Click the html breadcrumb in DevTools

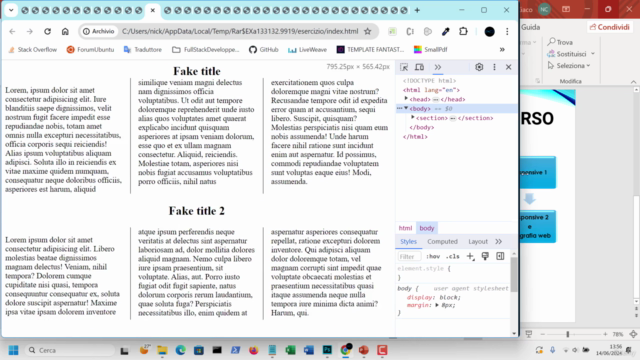tap(405, 228)
